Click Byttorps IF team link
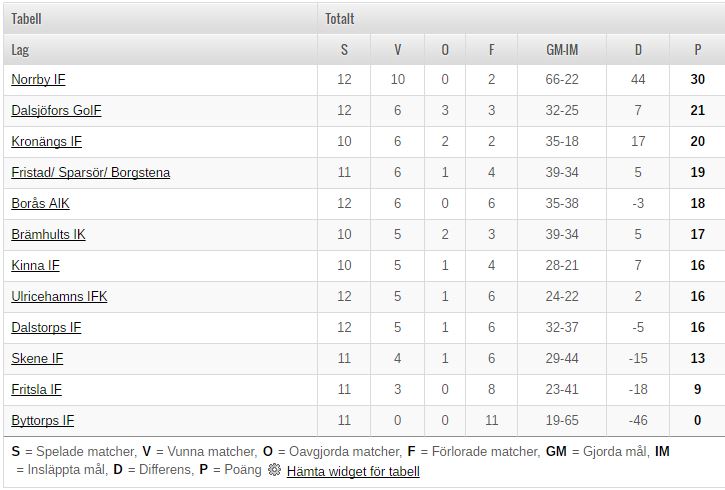Image resolution: width=725 pixels, height=490 pixels. point(42,420)
